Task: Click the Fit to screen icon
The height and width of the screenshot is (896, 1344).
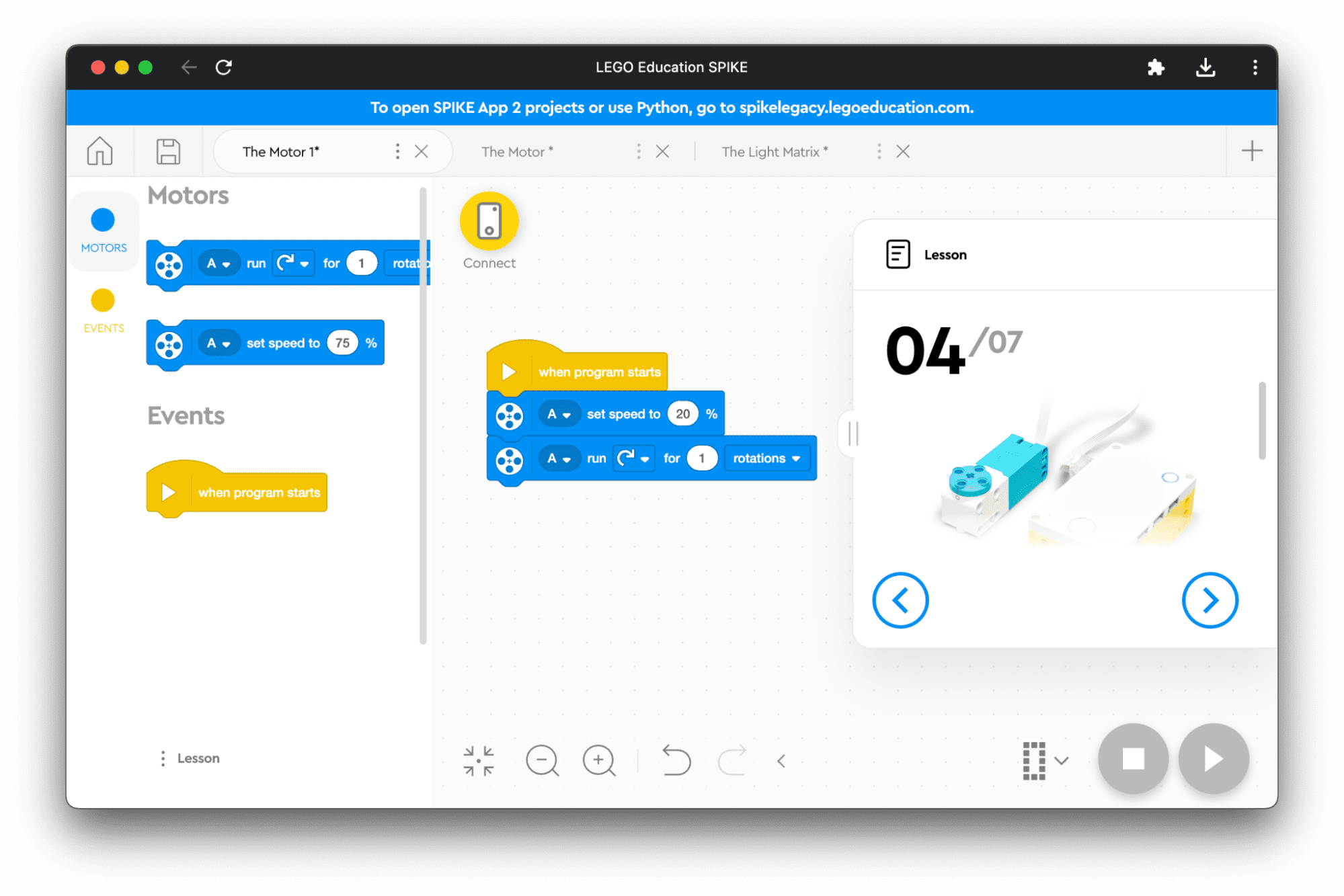Action: [x=478, y=760]
